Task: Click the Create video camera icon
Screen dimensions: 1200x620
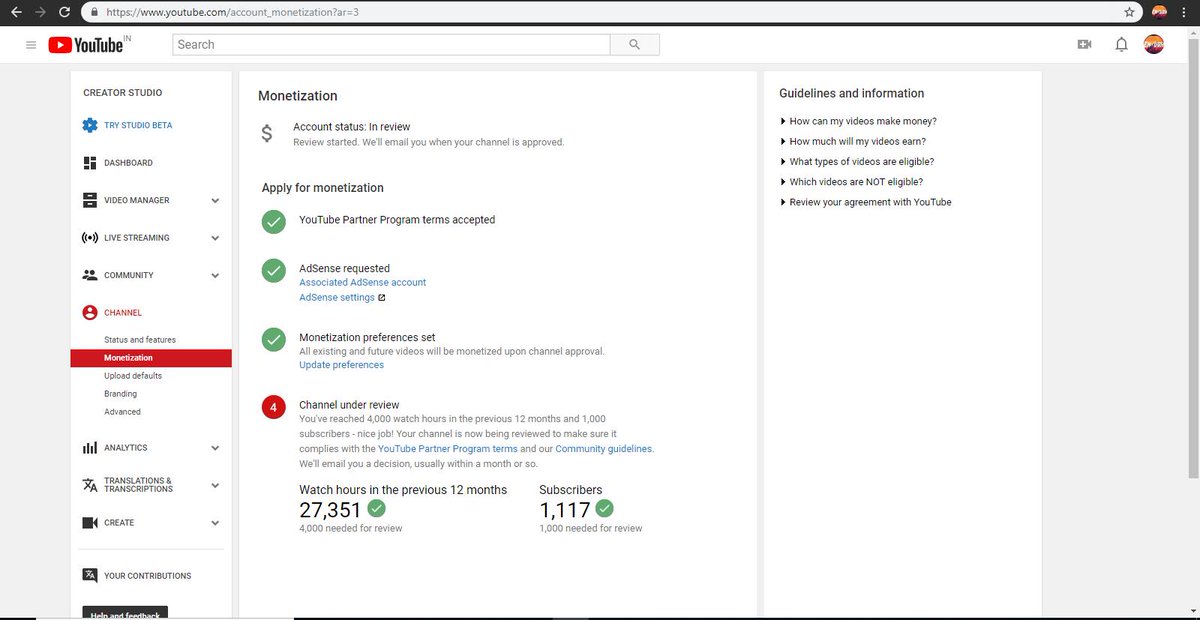Action: pos(90,523)
